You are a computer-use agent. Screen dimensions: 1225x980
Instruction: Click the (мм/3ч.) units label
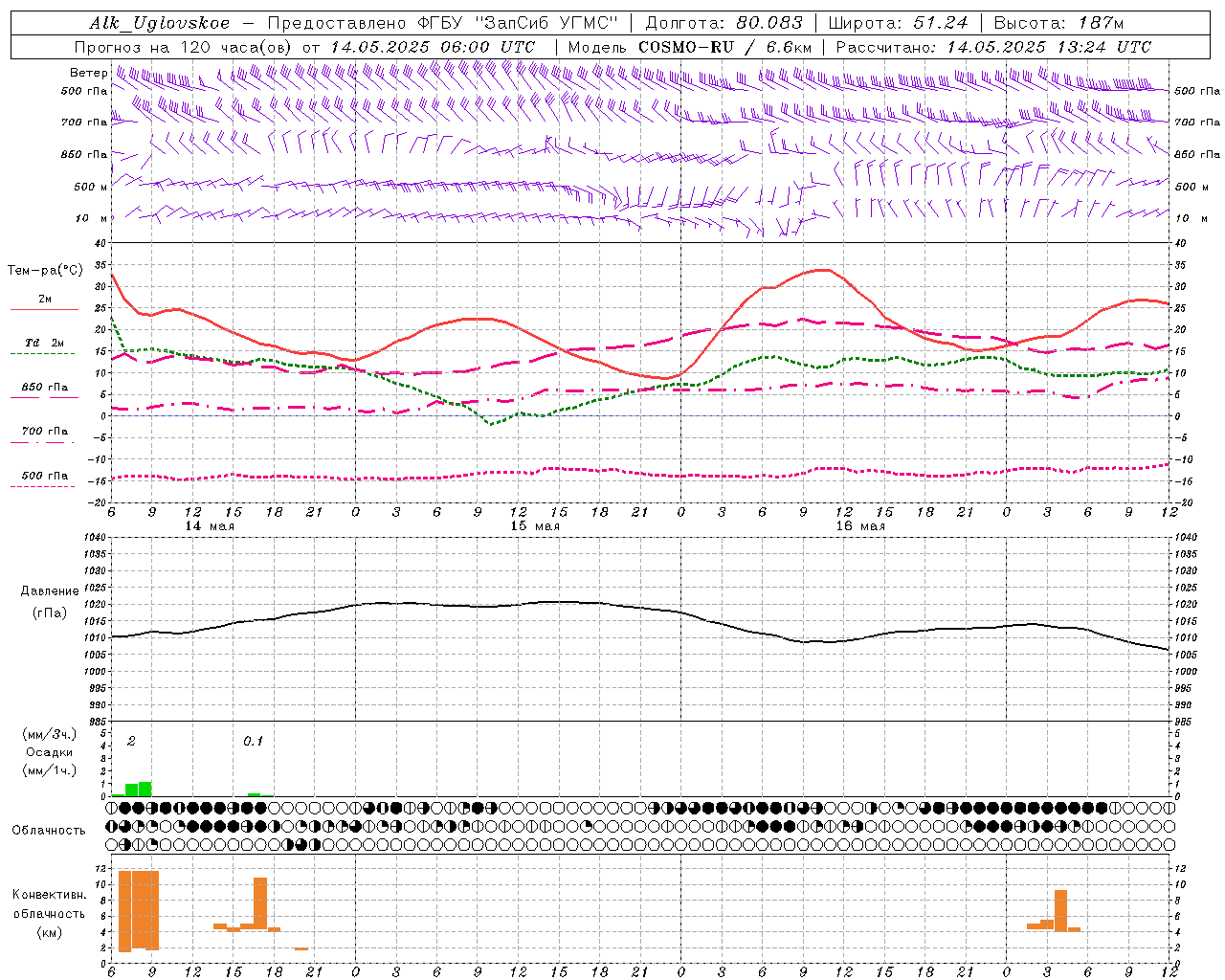[50, 734]
